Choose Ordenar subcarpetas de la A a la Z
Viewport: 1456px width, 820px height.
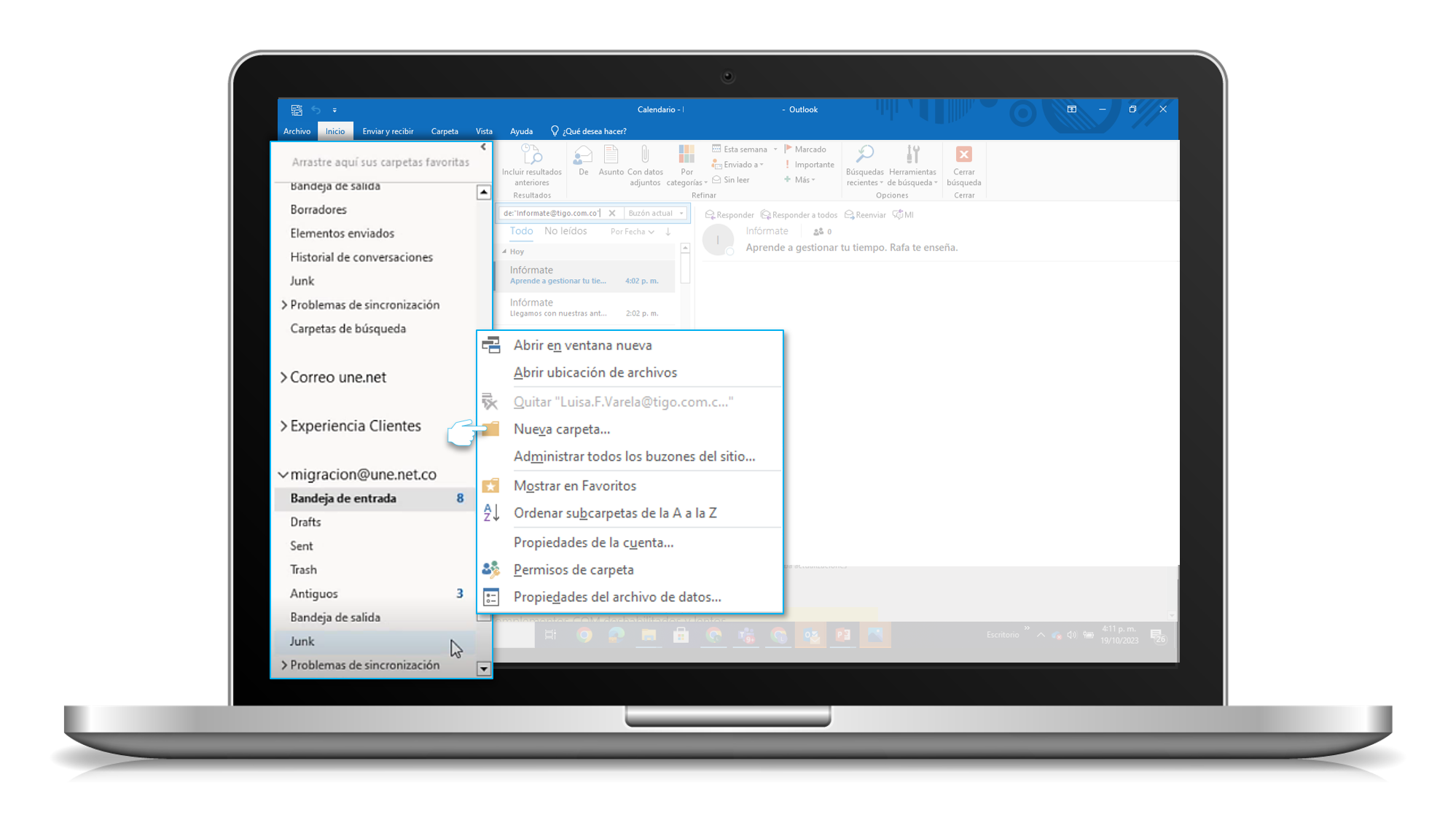630,513
